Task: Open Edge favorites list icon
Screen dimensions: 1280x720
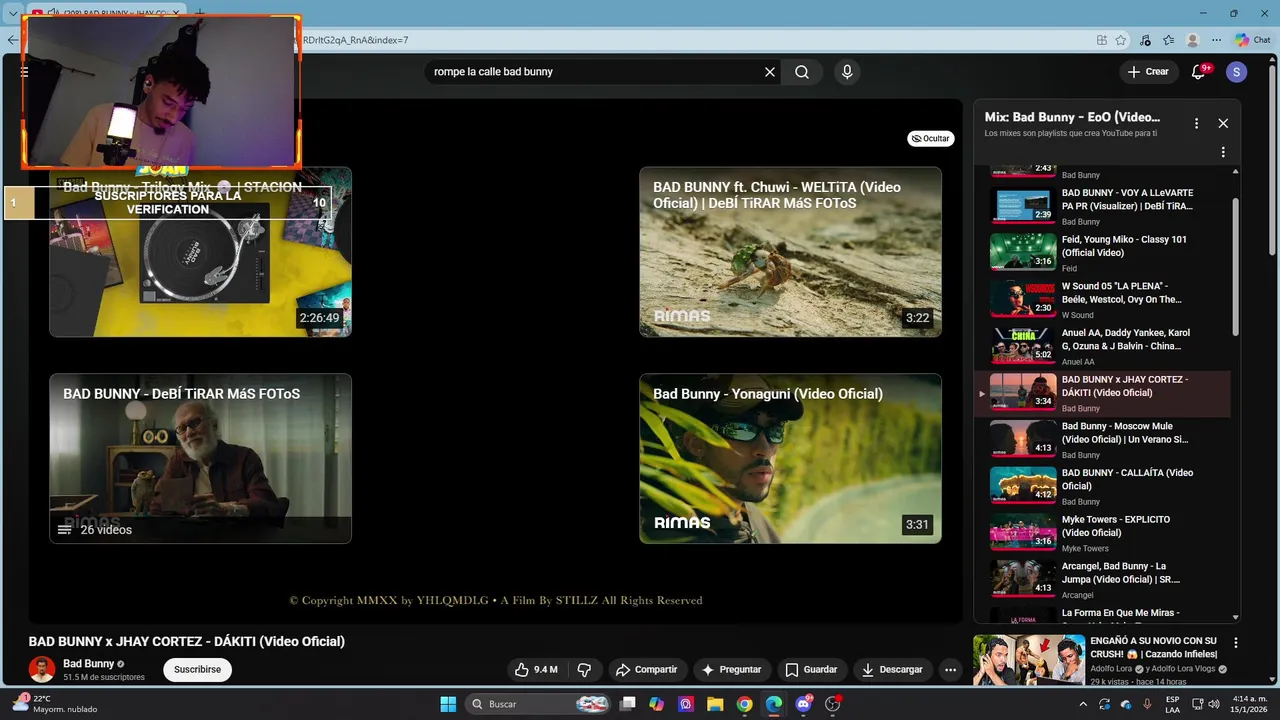Action: [1168, 40]
